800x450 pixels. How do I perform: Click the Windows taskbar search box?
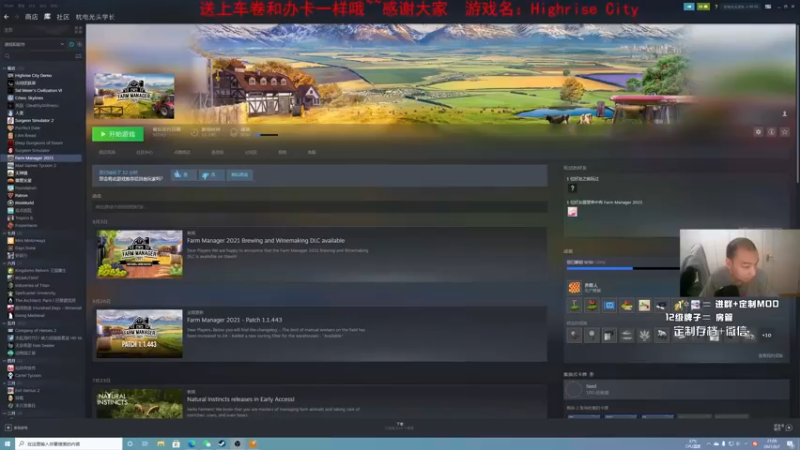(69, 444)
